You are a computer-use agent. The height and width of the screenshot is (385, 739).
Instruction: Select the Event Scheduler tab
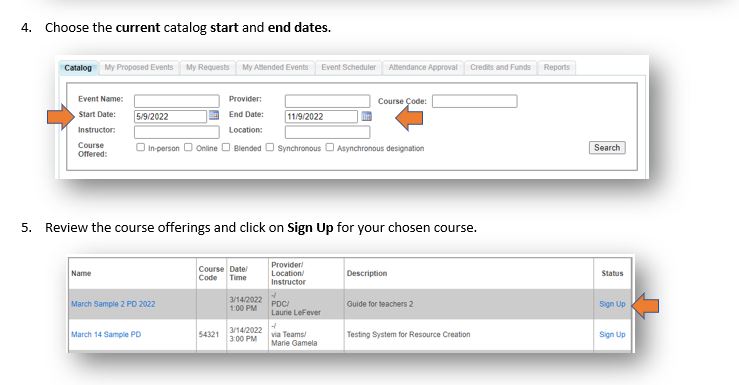click(x=349, y=67)
